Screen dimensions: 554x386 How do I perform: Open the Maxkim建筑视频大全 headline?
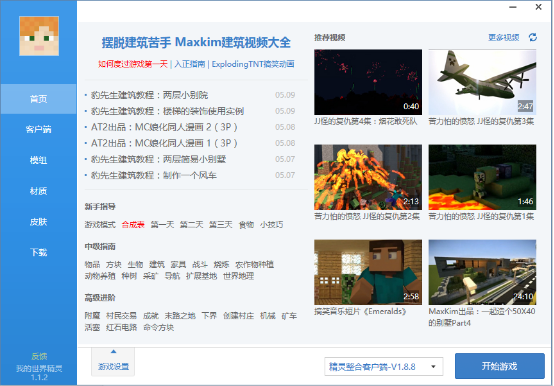click(196, 42)
